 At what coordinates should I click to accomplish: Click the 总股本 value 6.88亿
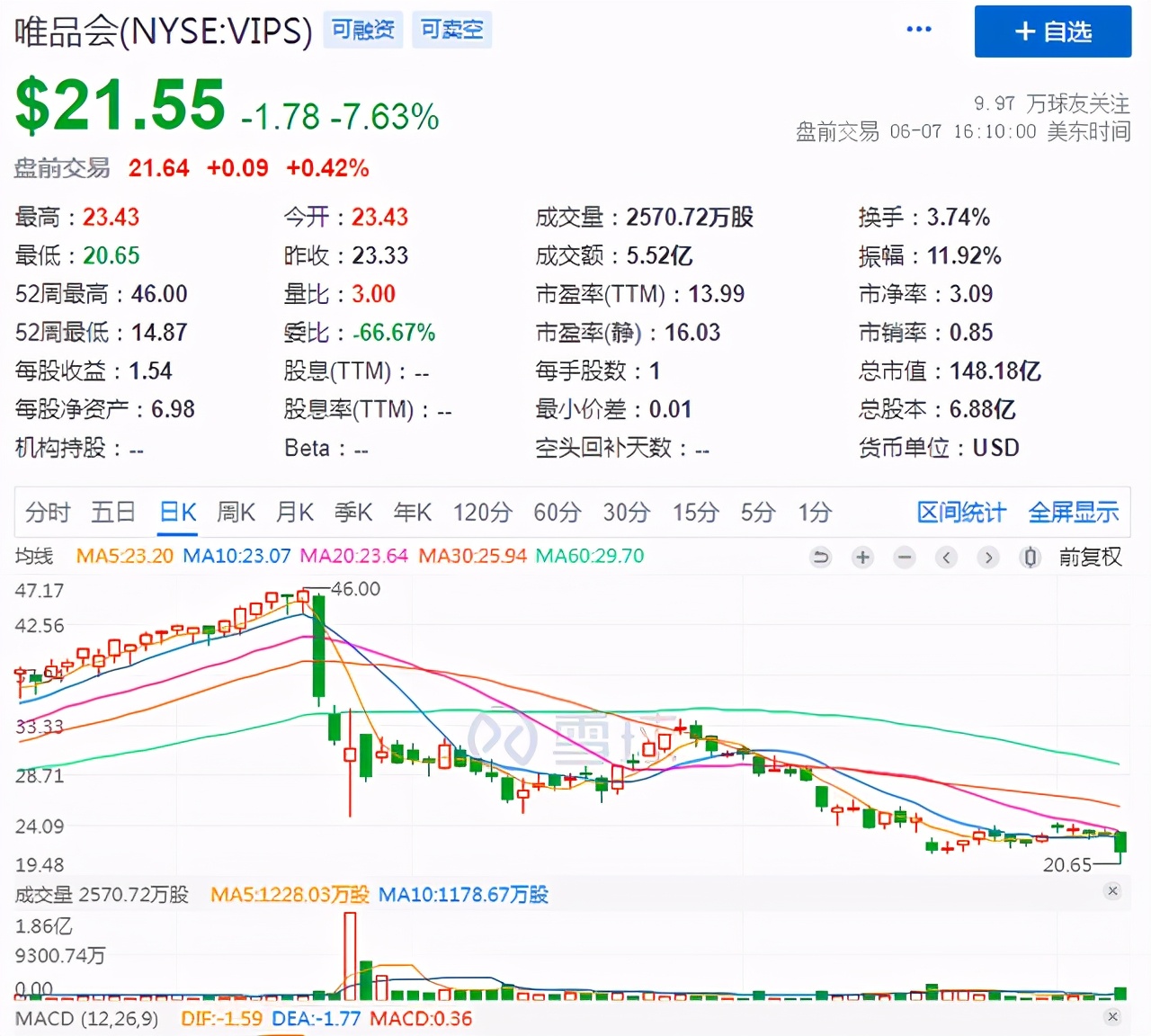tap(983, 410)
